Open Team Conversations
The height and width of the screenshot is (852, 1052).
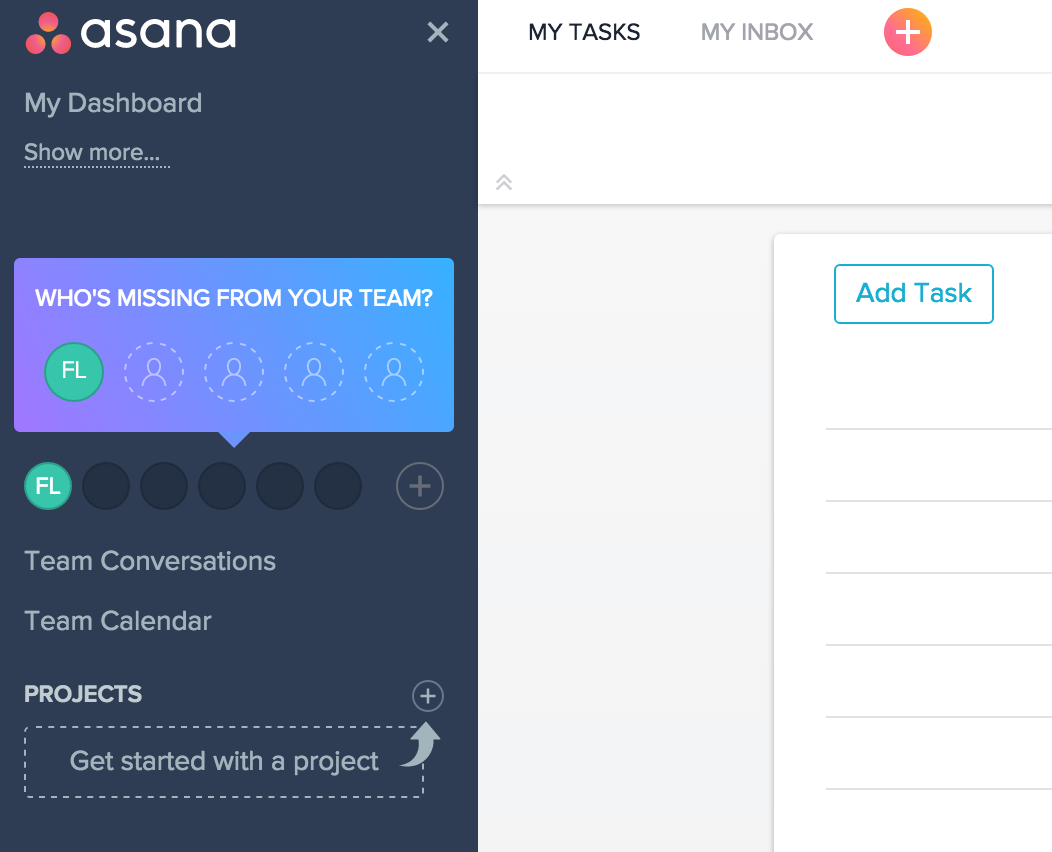150,561
